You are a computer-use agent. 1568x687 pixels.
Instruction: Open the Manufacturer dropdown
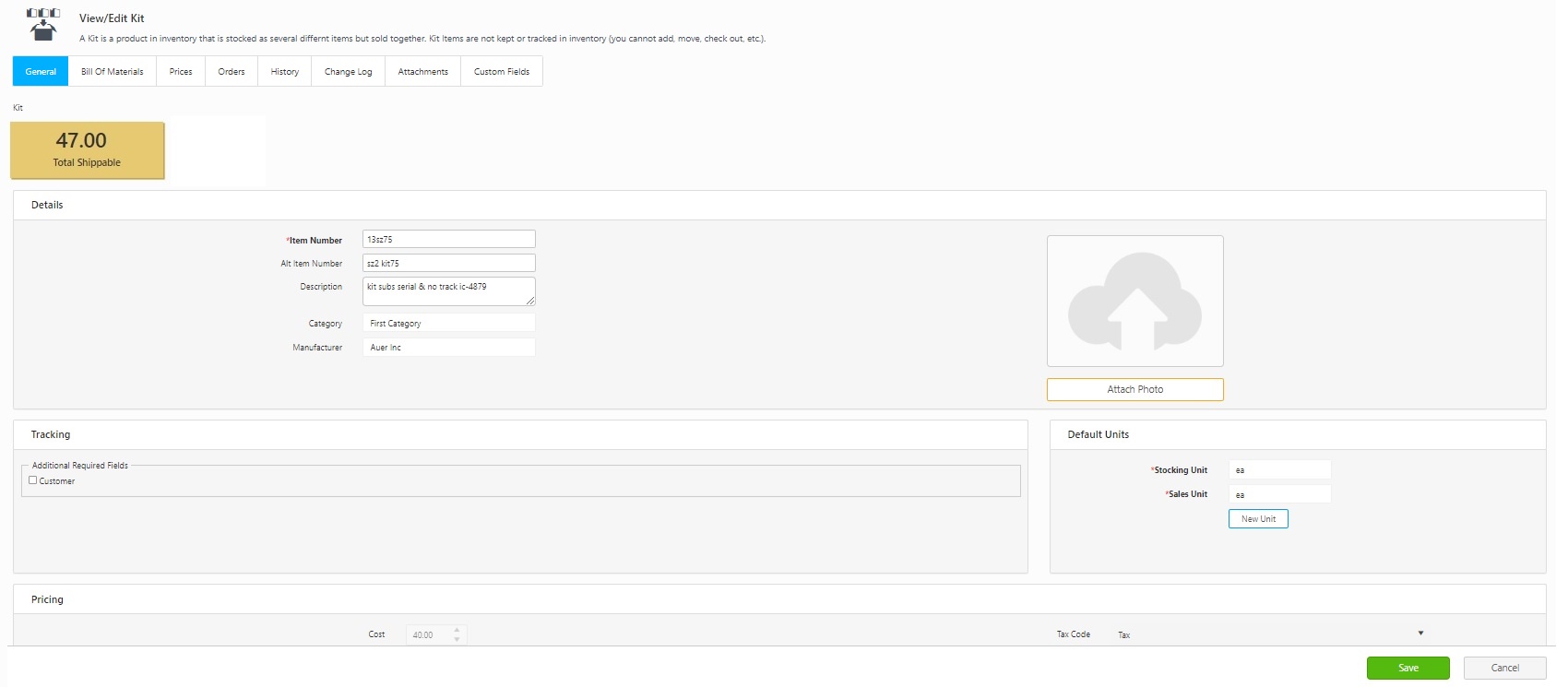click(x=448, y=348)
